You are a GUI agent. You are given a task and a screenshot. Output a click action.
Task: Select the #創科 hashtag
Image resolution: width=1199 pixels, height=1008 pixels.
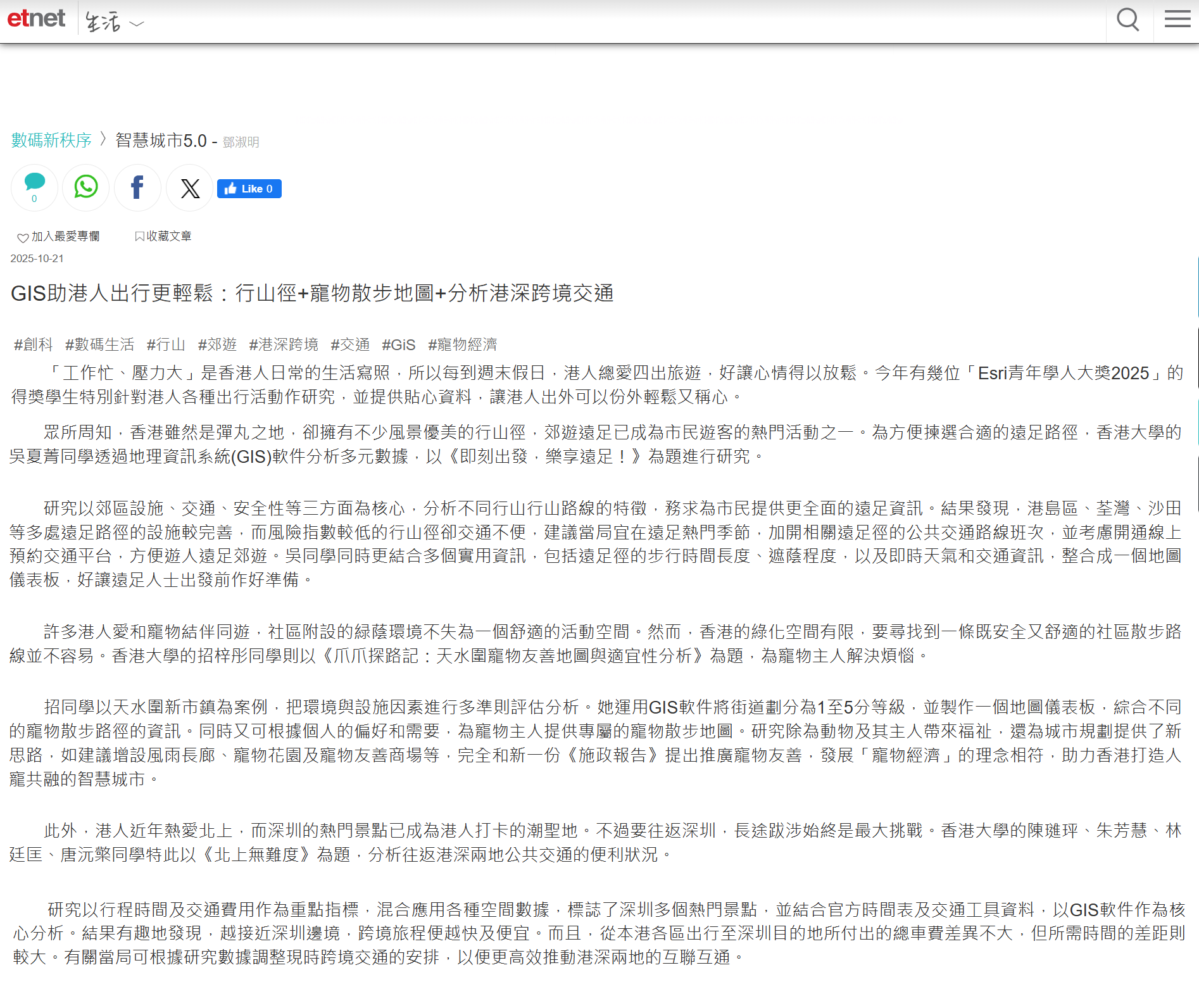(34, 344)
